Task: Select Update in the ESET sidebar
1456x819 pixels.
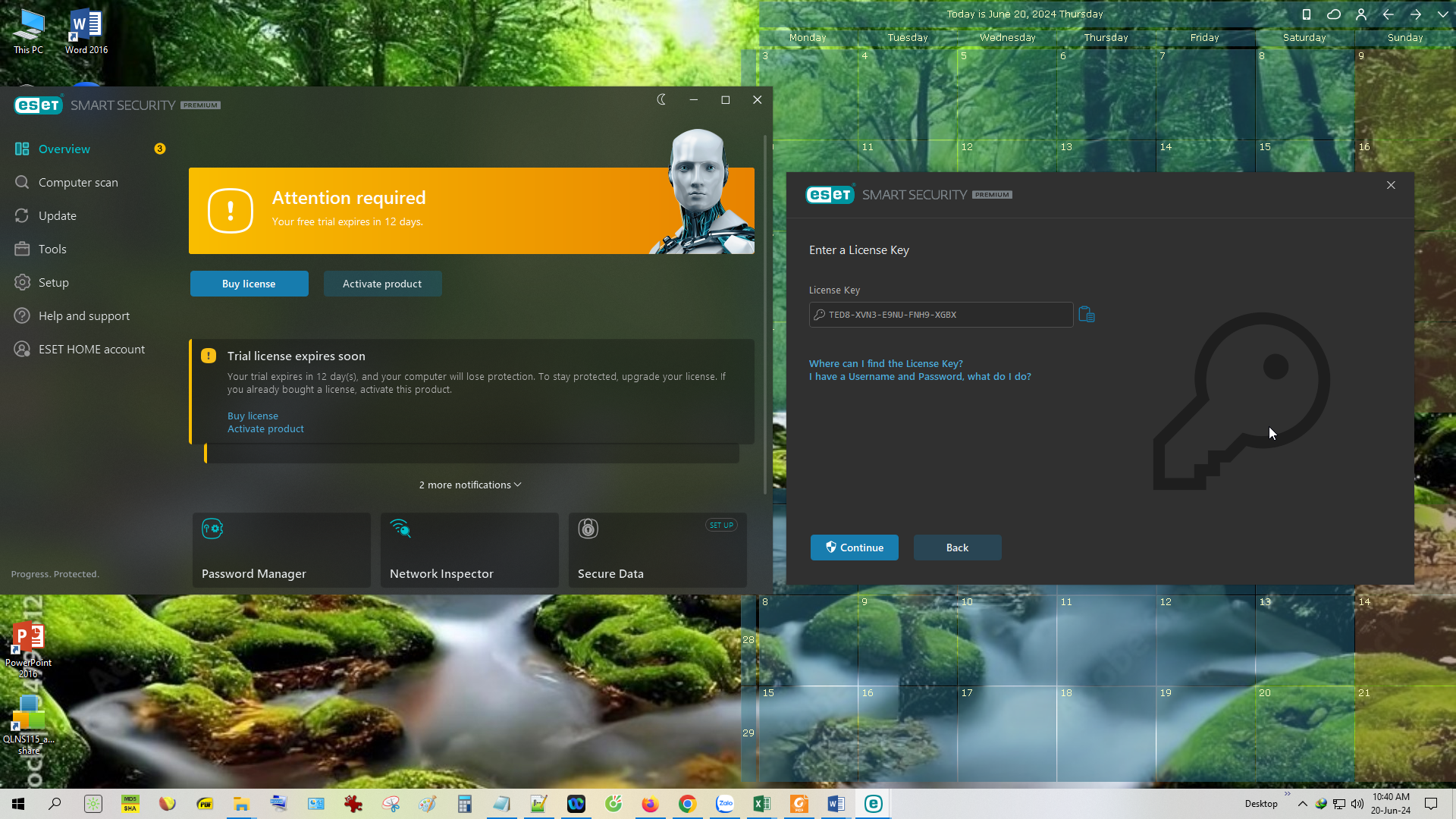Action: (58, 216)
